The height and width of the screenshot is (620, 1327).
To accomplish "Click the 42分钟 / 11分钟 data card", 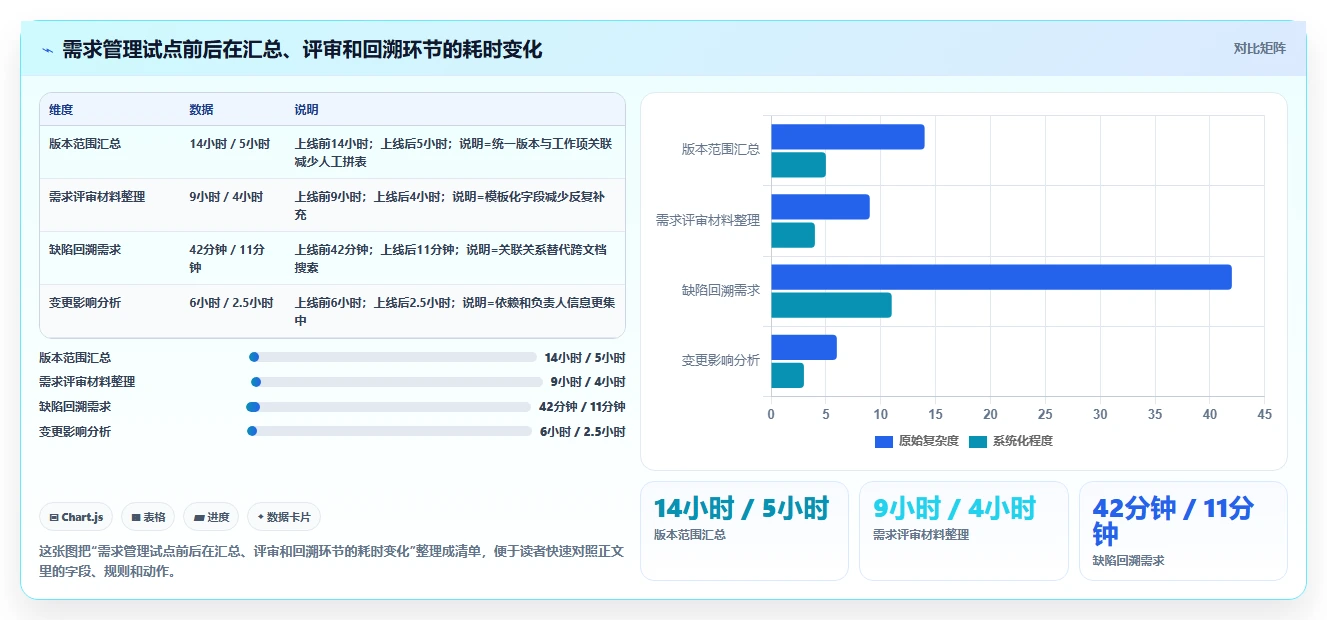I will (x=1183, y=531).
